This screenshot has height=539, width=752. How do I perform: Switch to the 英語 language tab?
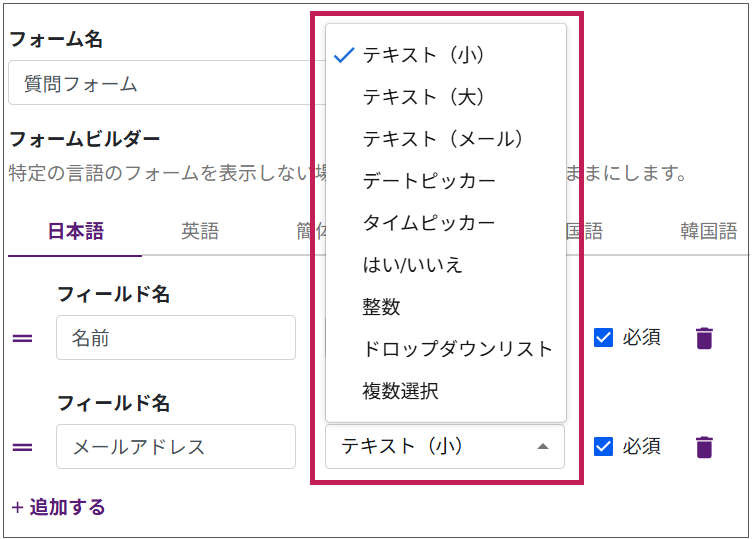200,232
